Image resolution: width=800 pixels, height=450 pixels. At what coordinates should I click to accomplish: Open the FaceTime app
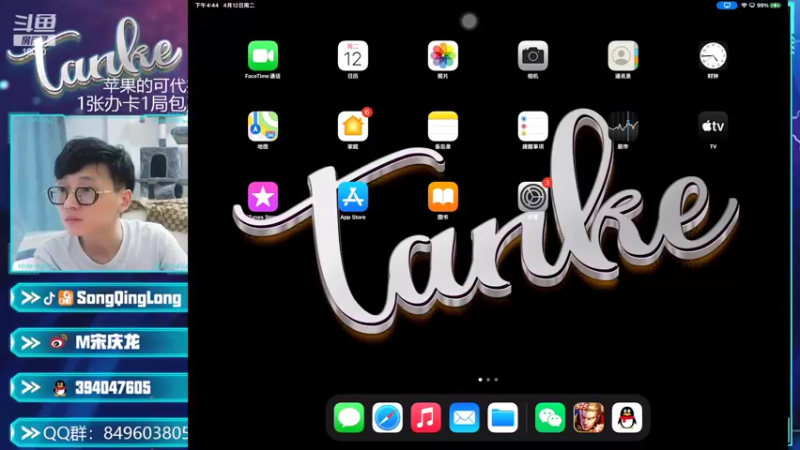(x=263, y=56)
